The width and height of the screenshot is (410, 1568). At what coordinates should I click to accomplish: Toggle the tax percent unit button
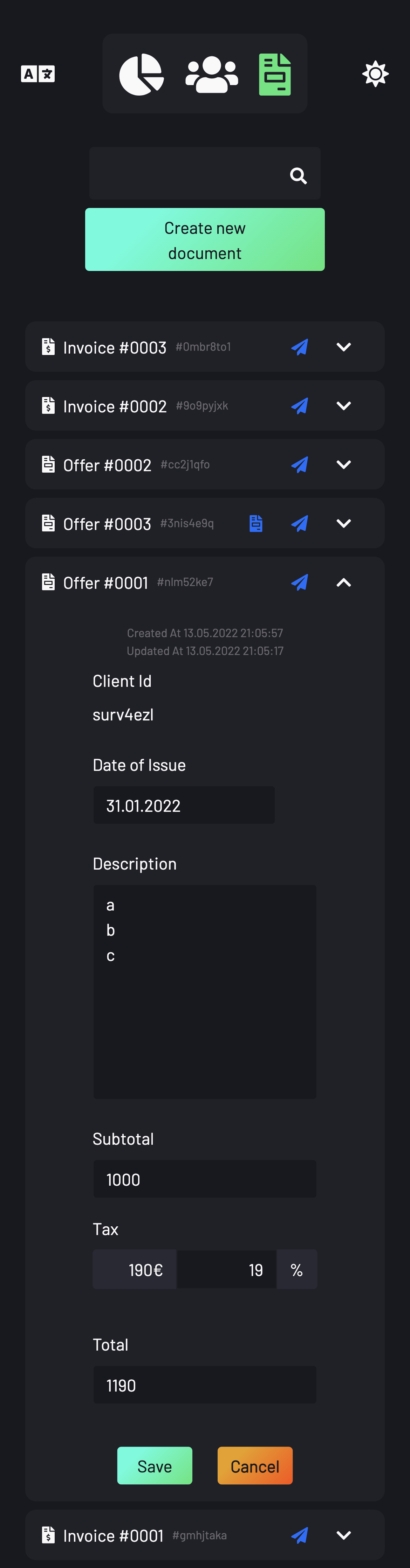pos(297,1270)
